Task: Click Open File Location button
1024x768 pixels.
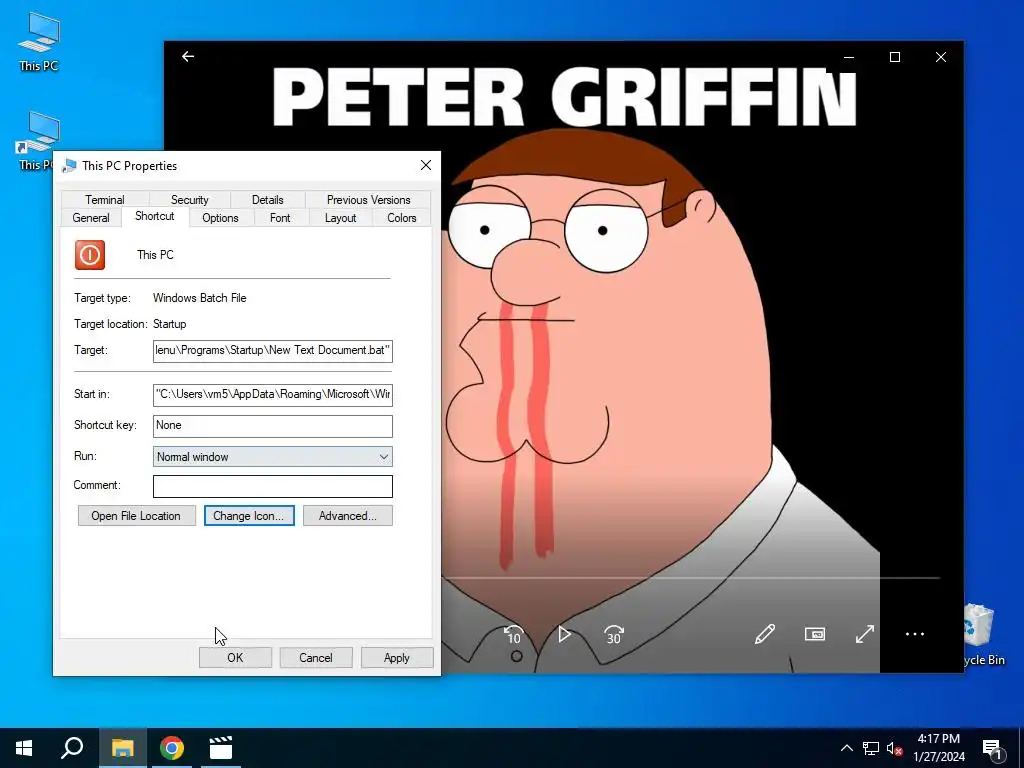Action: coord(136,516)
